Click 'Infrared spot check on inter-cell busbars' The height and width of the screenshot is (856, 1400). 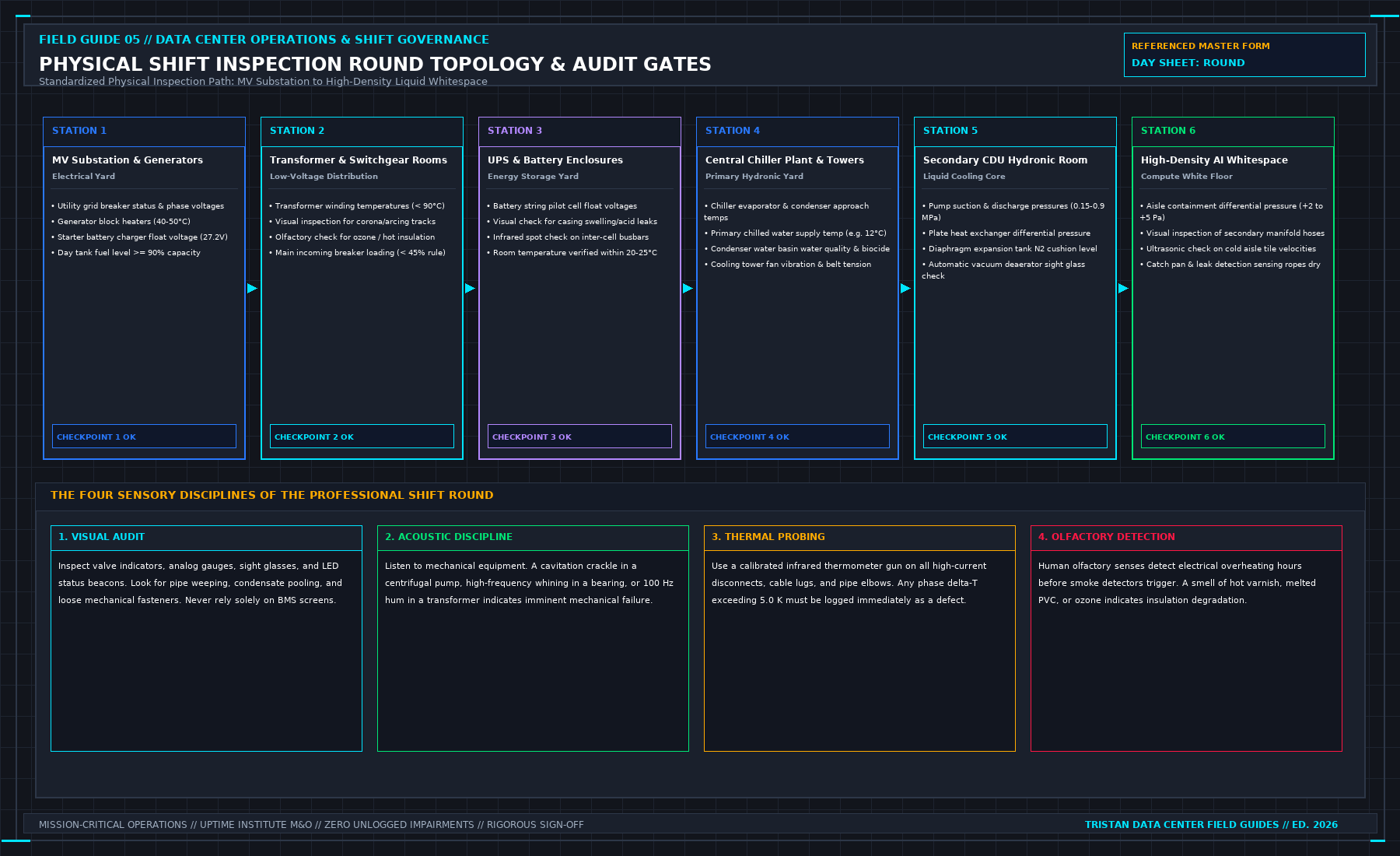568,237
